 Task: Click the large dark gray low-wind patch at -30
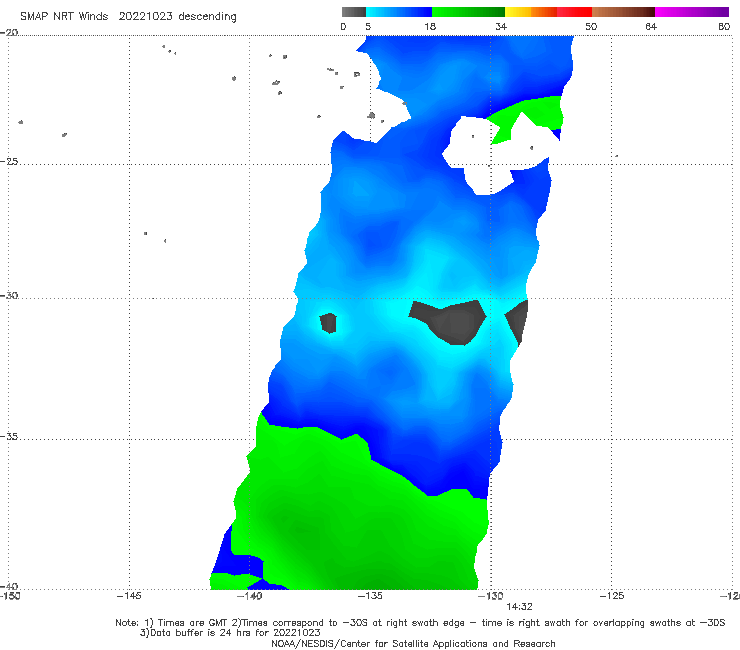pyautogui.click(x=451, y=322)
